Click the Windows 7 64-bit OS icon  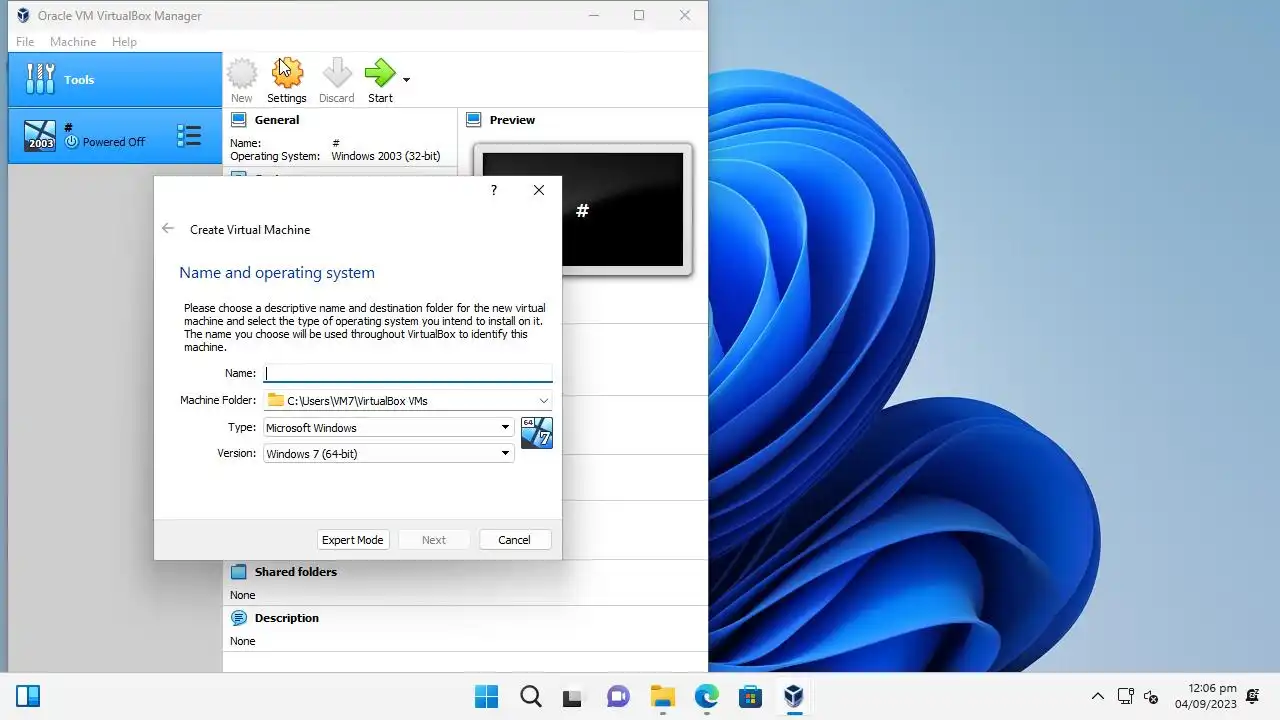tap(537, 433)
